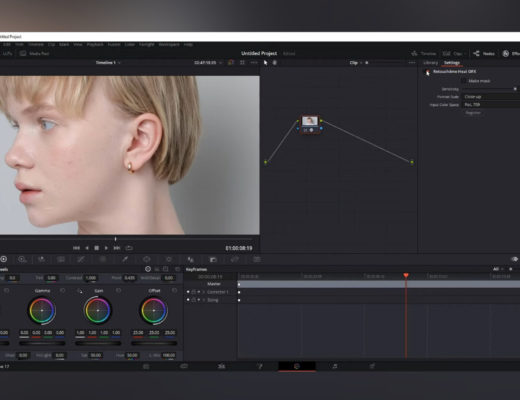This screenshot has height=400, width=520.
Task: Jump to last frame
Action: click(x=117, y=248)
